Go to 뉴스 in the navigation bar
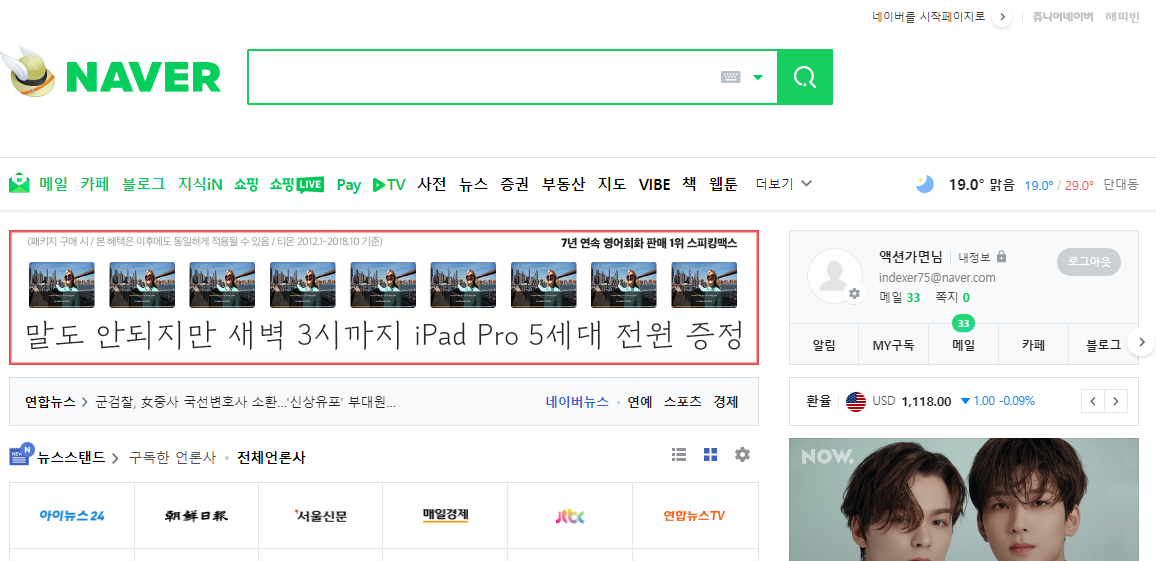The height and width of the screenshot is (561, 1156). [x=473, y=184]
